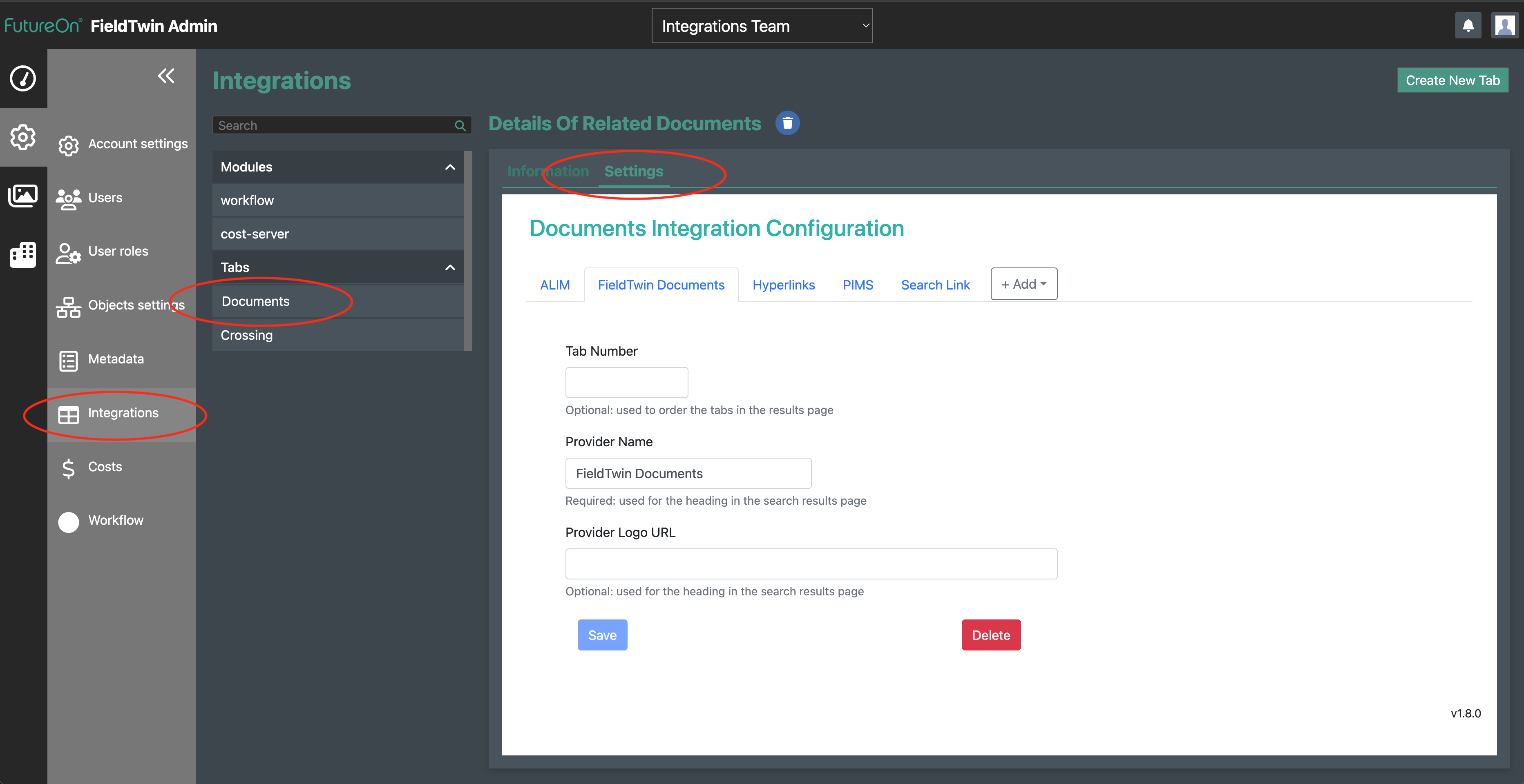Viewport: 1524px width, 784px height.
Task: Open User roles label
Action: 118,251
